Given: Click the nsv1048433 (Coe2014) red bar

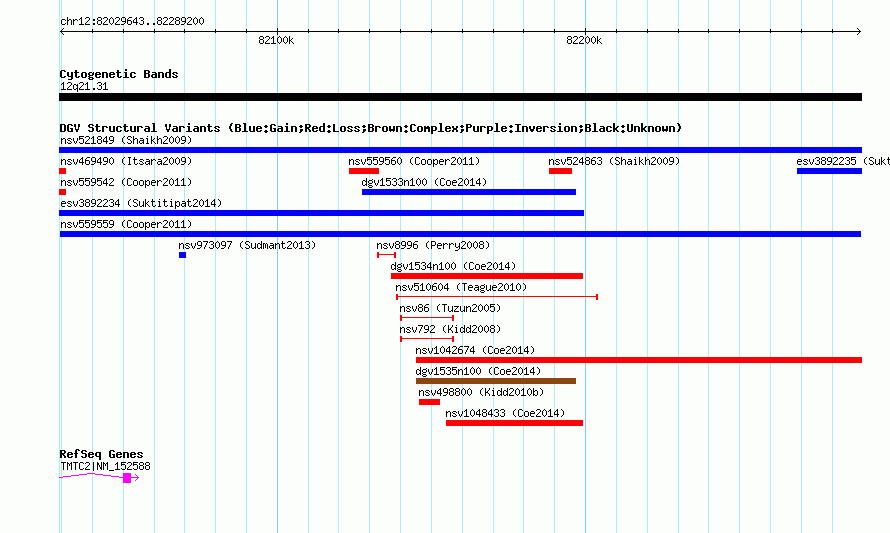Looking at the screenshot, I should click(x=514, y=423).
